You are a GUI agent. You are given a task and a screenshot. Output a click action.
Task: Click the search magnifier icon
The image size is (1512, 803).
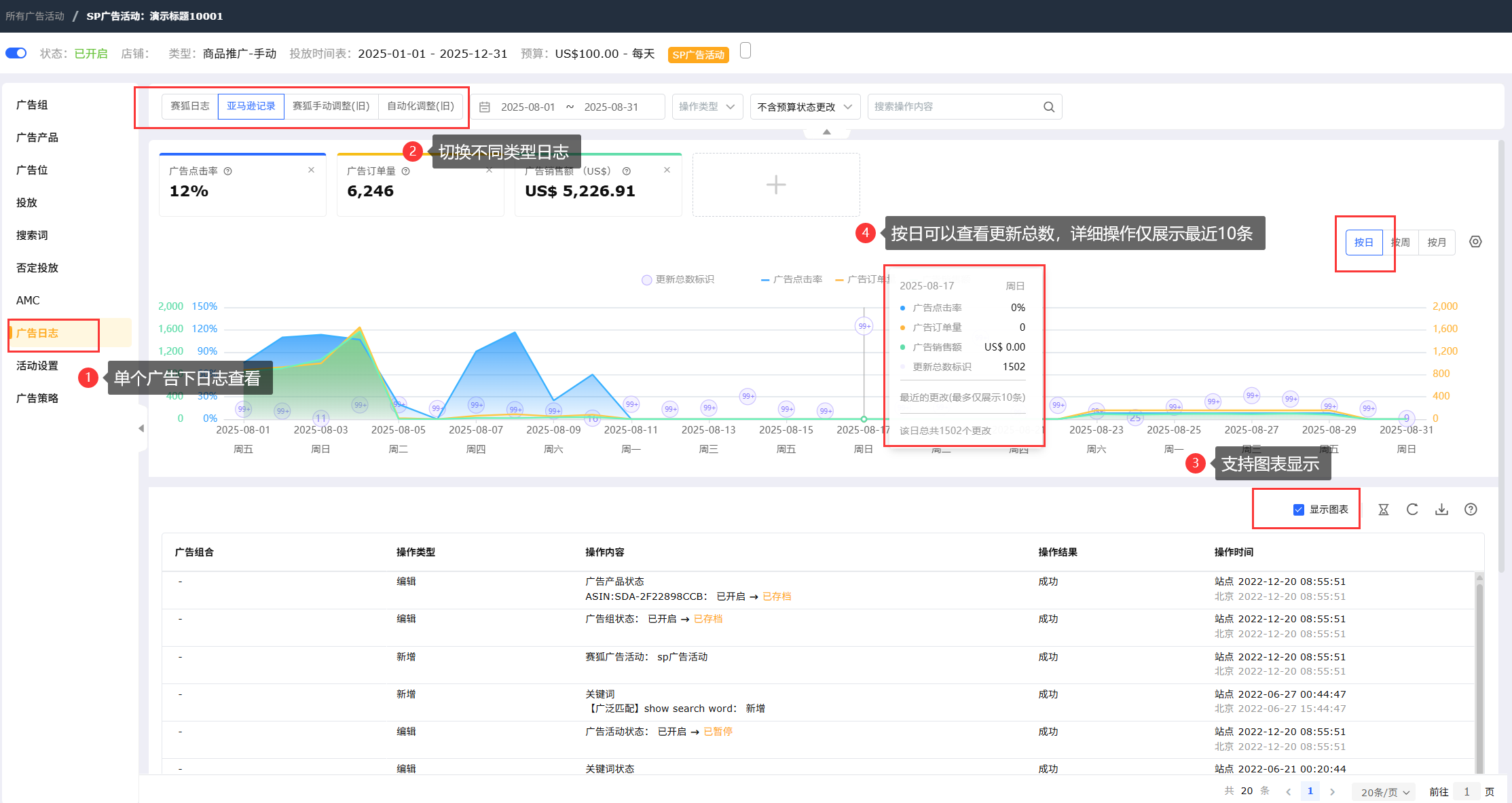click(x=1049, y=107)
